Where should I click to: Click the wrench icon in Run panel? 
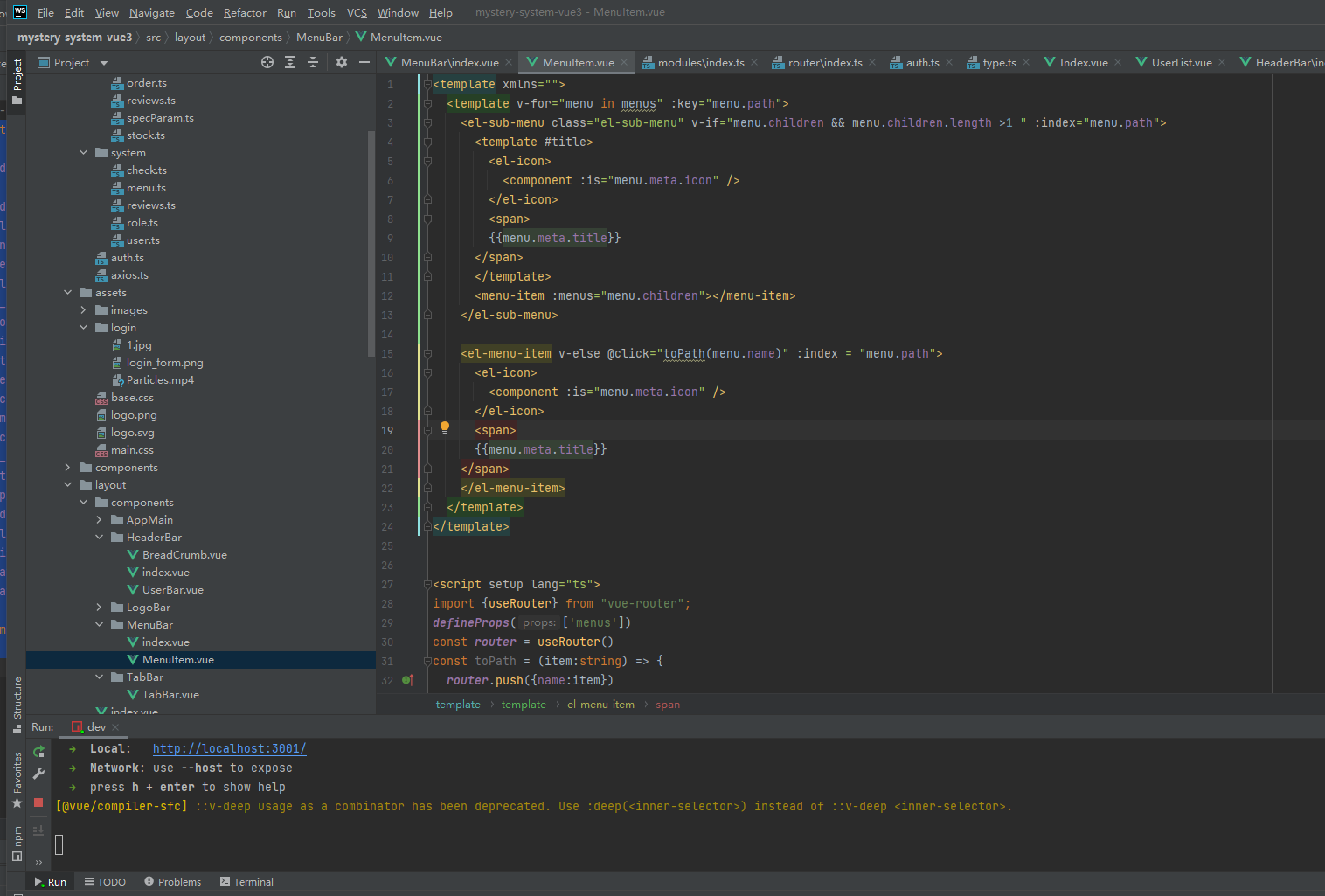(x=38, y=774)
